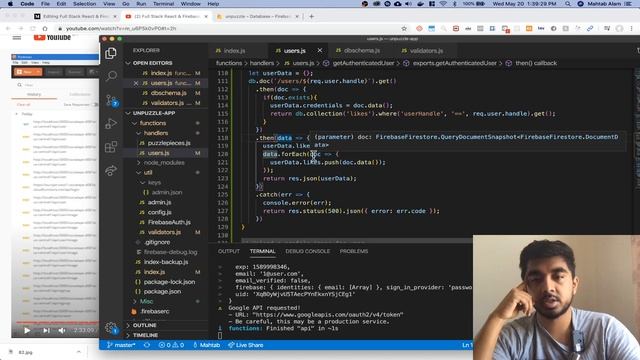The height and width of the screenshot is (360, 640).
Task: Click Live Share in the status bar
Action: coord(246,345)
